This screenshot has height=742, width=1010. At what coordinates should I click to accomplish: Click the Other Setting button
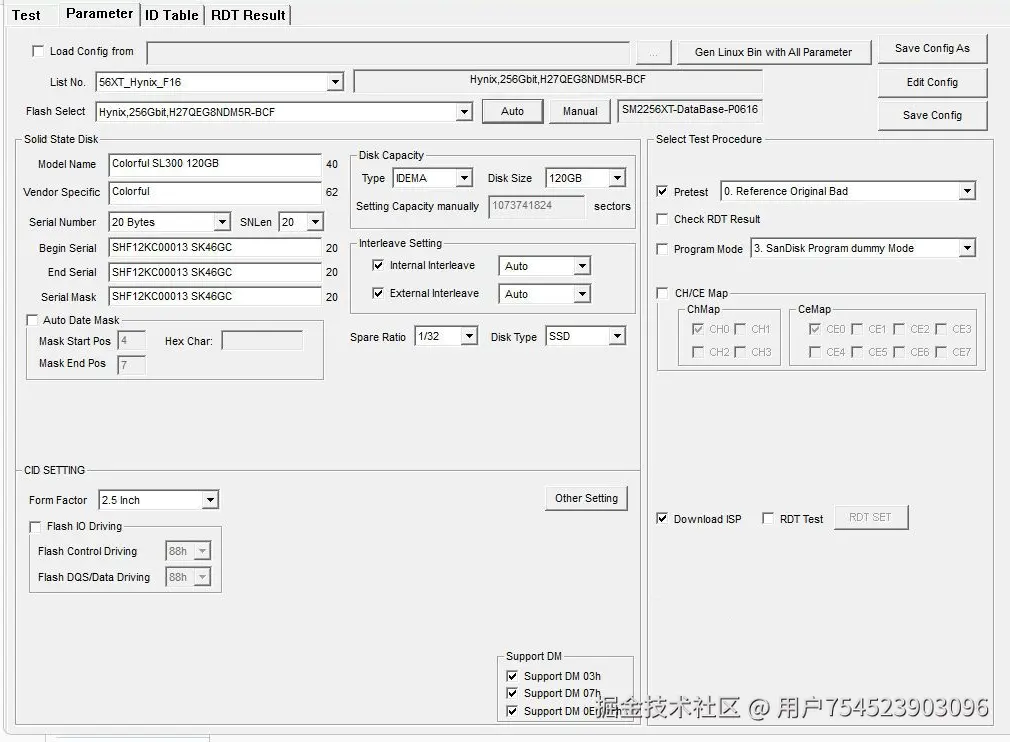point(586,499)
